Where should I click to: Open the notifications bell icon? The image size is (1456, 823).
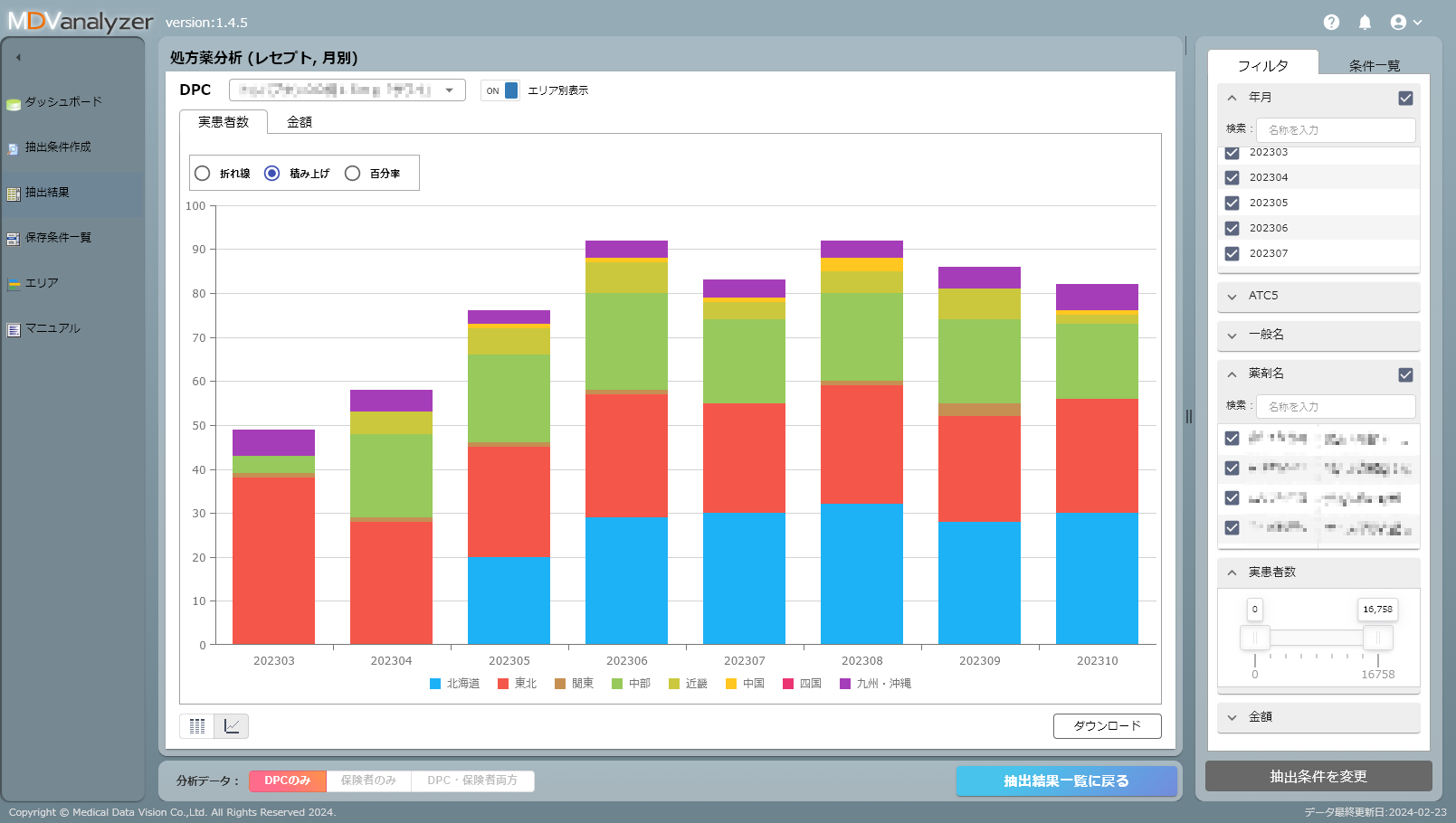tap(1365, 23)
